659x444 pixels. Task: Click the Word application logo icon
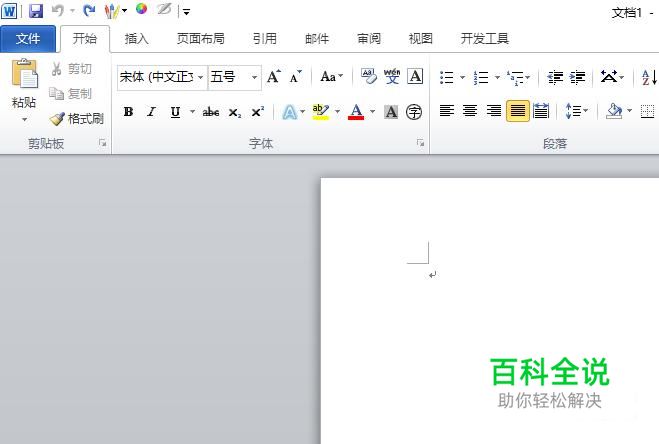(x=9, y=11)
